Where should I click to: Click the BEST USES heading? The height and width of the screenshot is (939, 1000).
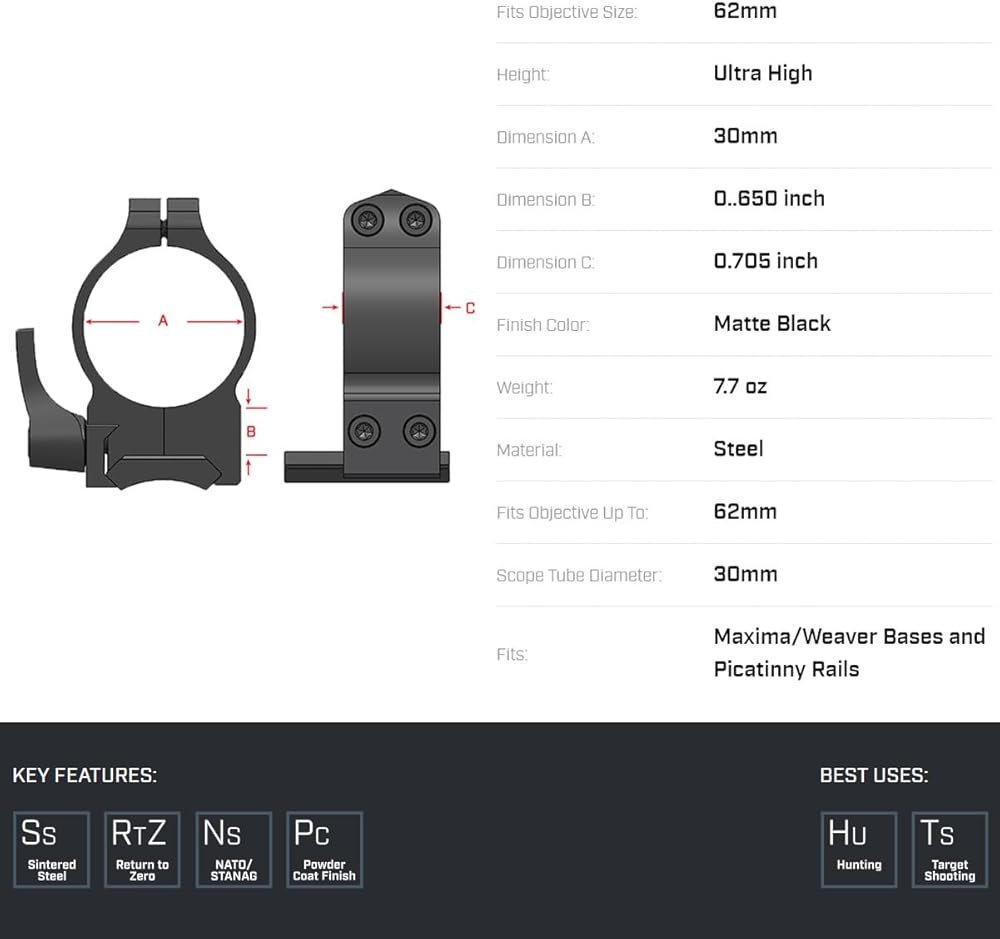click(873, 775)
